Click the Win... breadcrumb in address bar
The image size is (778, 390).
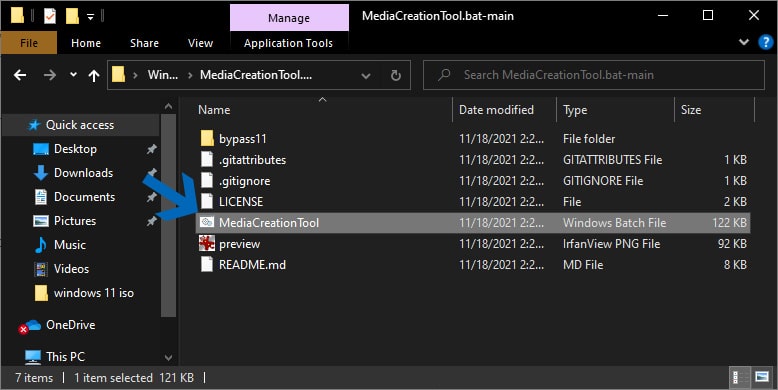[x=163, y=75]
